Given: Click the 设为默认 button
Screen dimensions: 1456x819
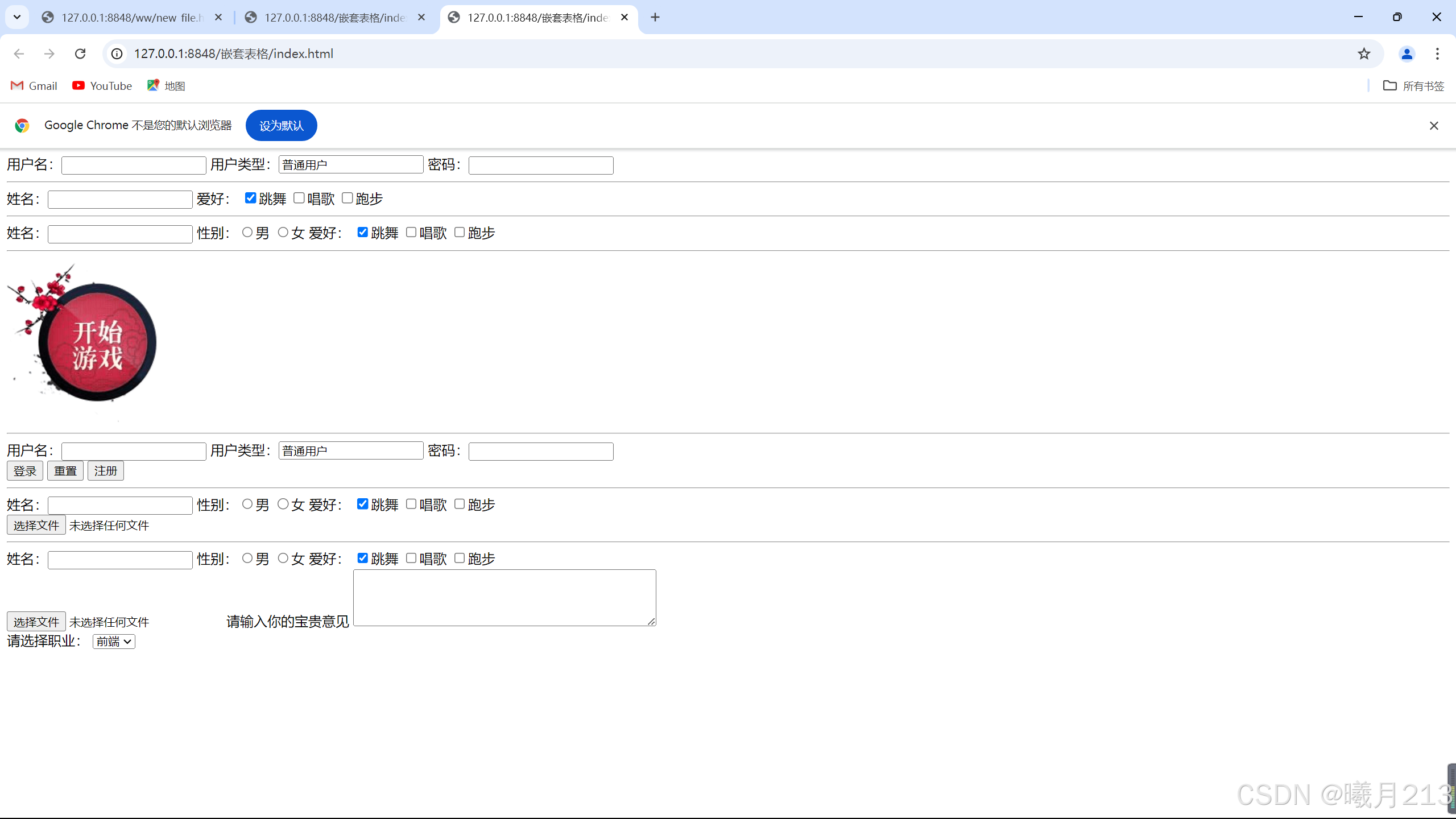Looking at the screenshot, I should pos(282,126).
